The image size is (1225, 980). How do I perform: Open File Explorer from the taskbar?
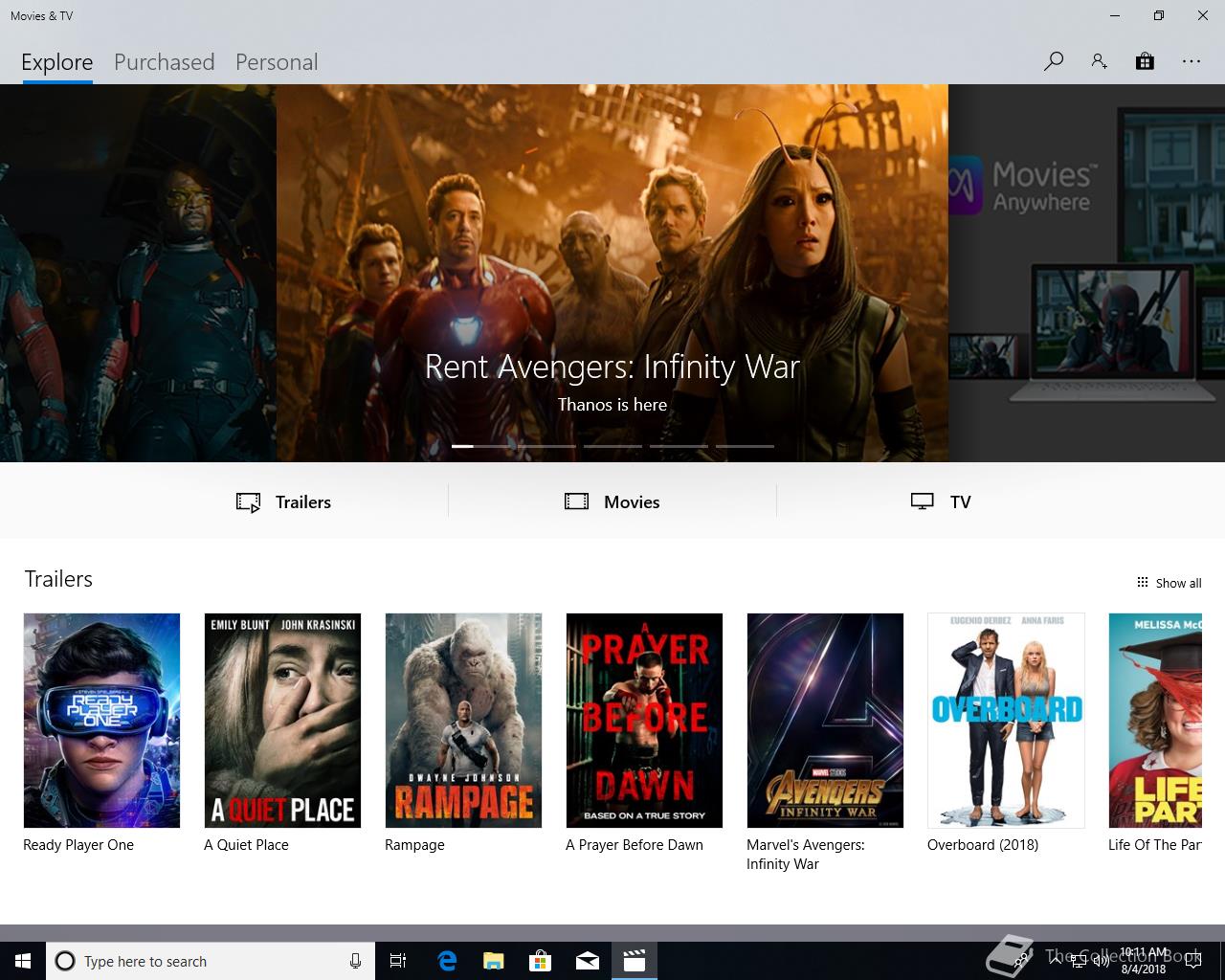click(x=493, y=961)
